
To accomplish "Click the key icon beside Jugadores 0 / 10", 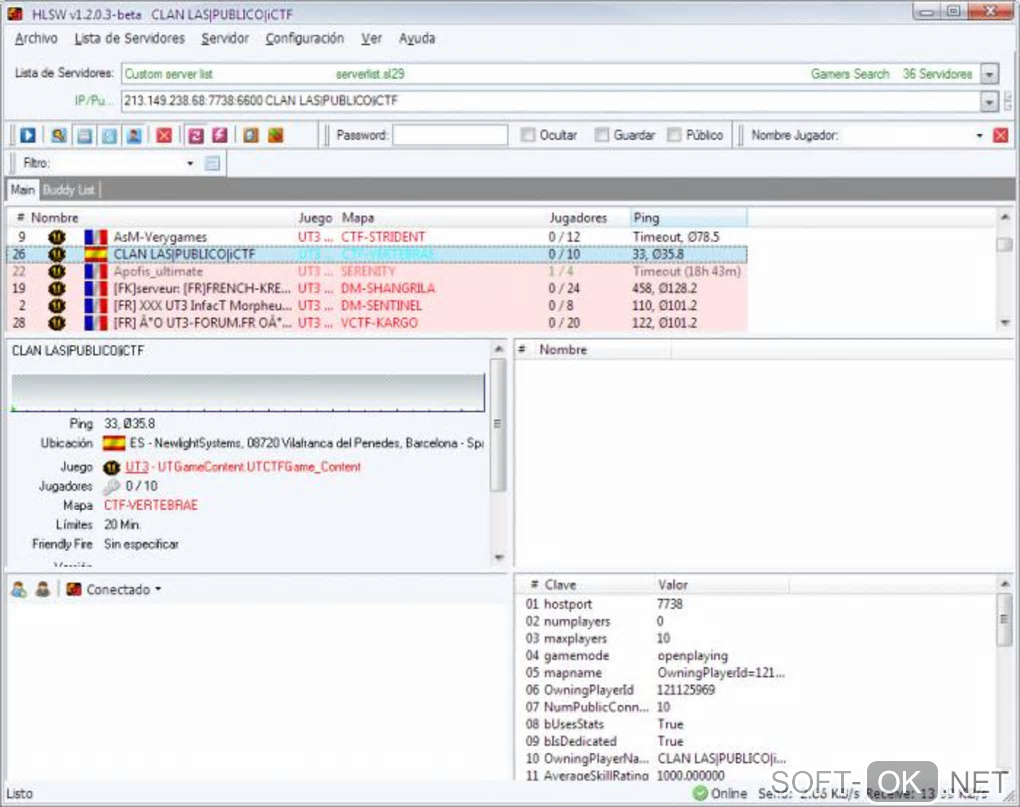I will click(112, 486).
